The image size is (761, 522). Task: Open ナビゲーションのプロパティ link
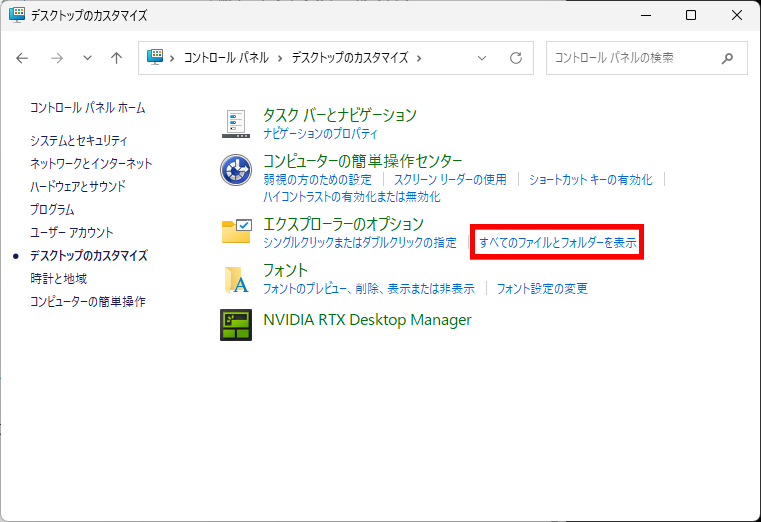click(x=320, y=133)
